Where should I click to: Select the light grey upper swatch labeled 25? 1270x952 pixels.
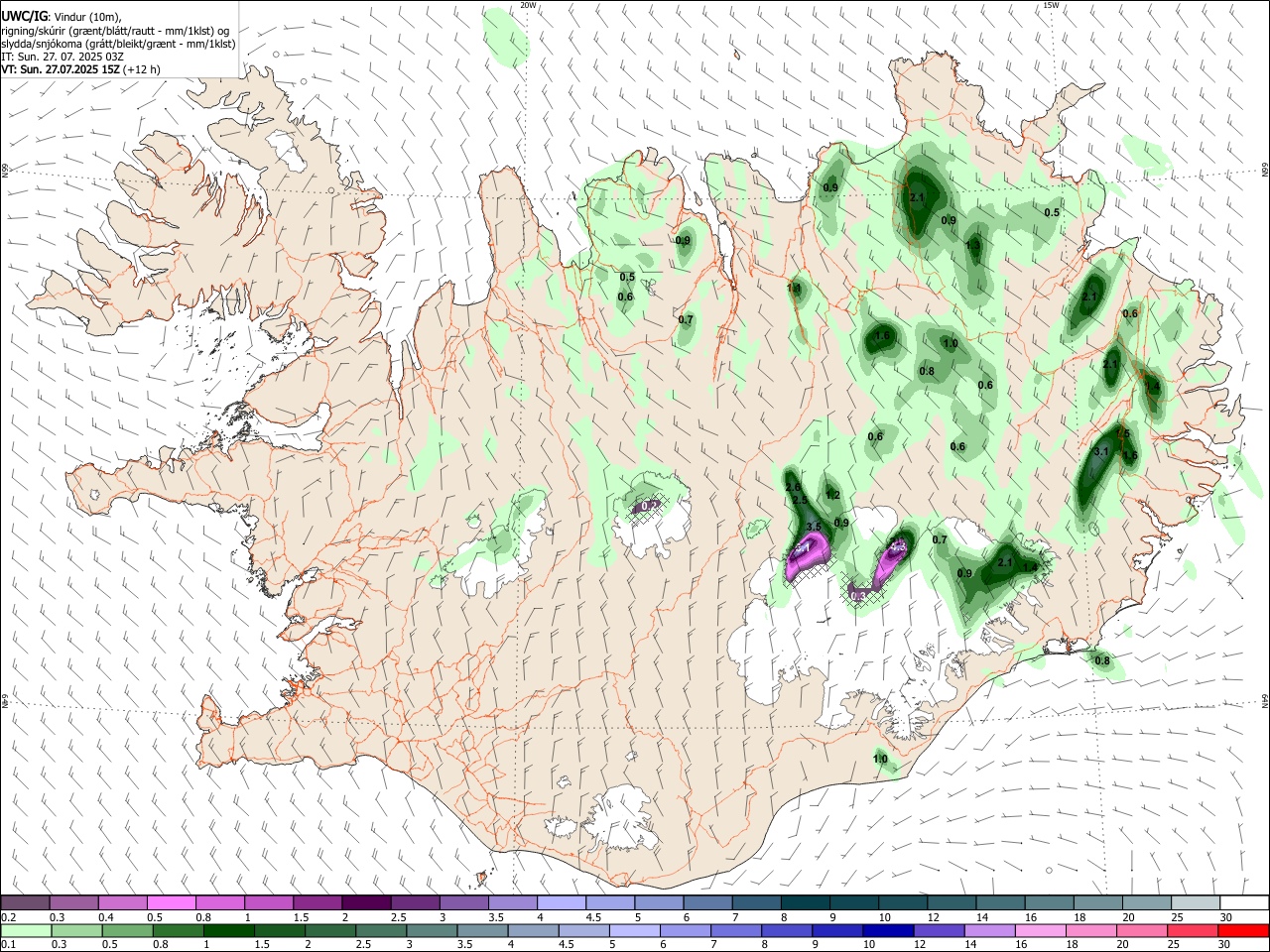1197,902
